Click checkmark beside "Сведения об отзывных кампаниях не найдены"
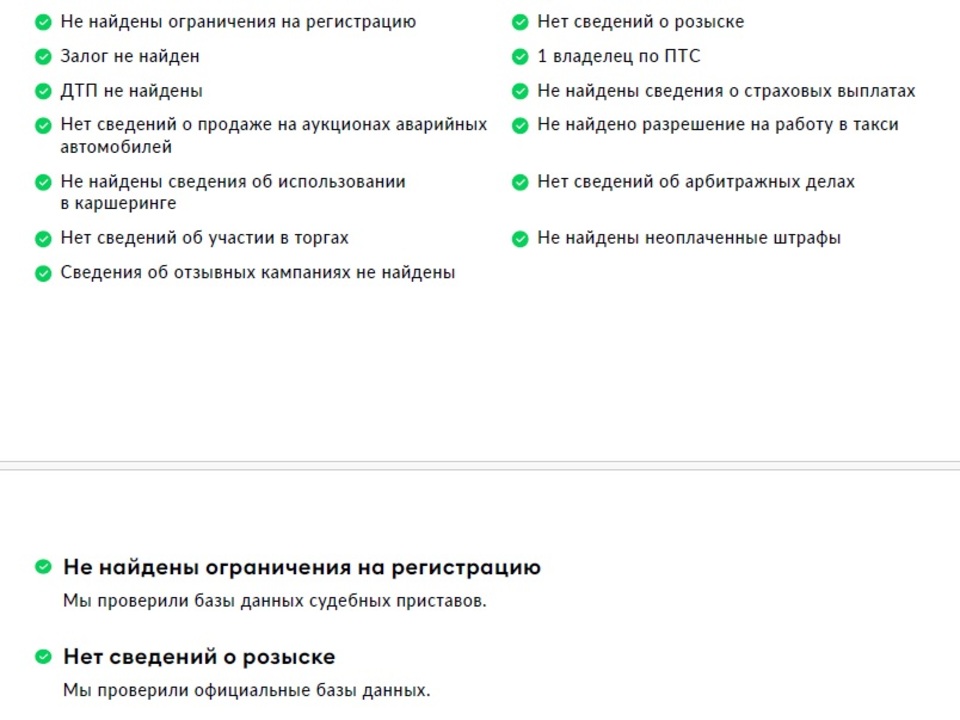This screenshot has width=960, height=720. click(43, 273)
